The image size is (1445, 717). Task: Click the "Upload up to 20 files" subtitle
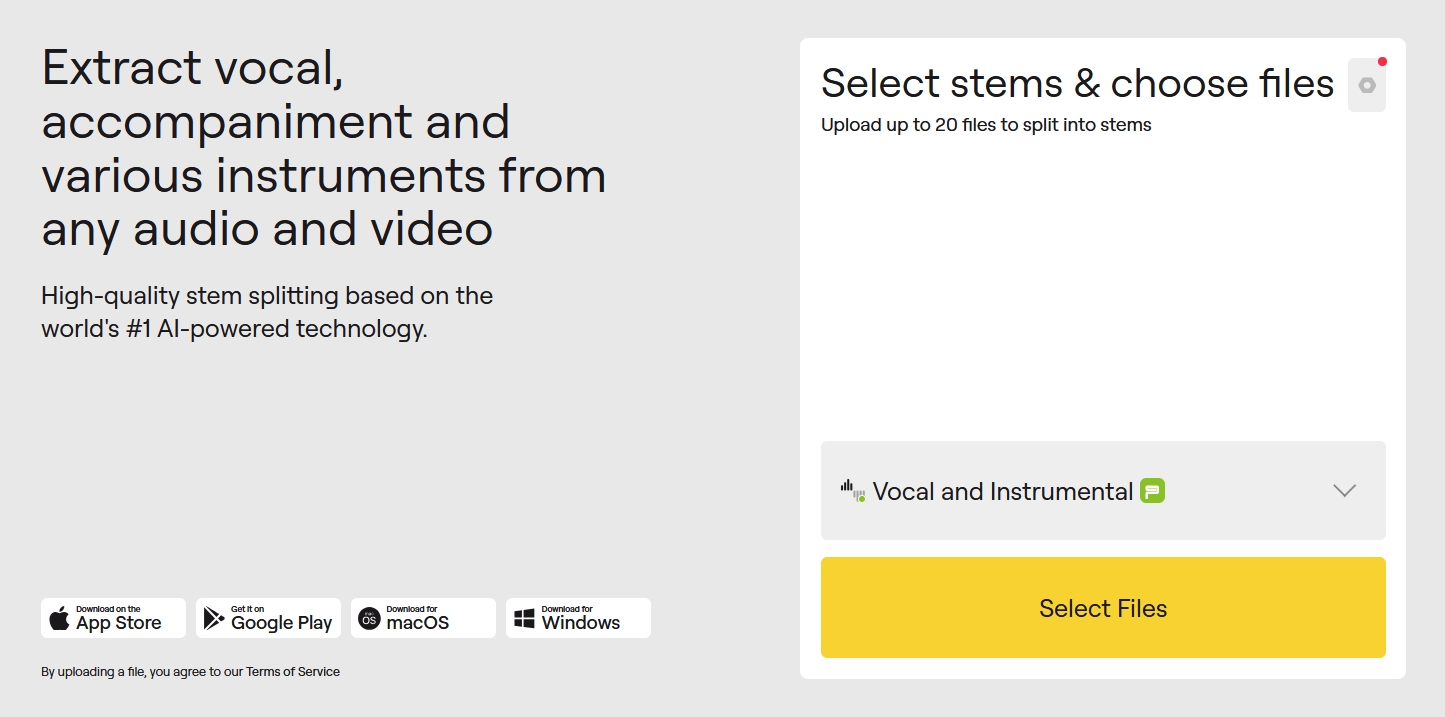pyautogui.click(x=986, y=125)
